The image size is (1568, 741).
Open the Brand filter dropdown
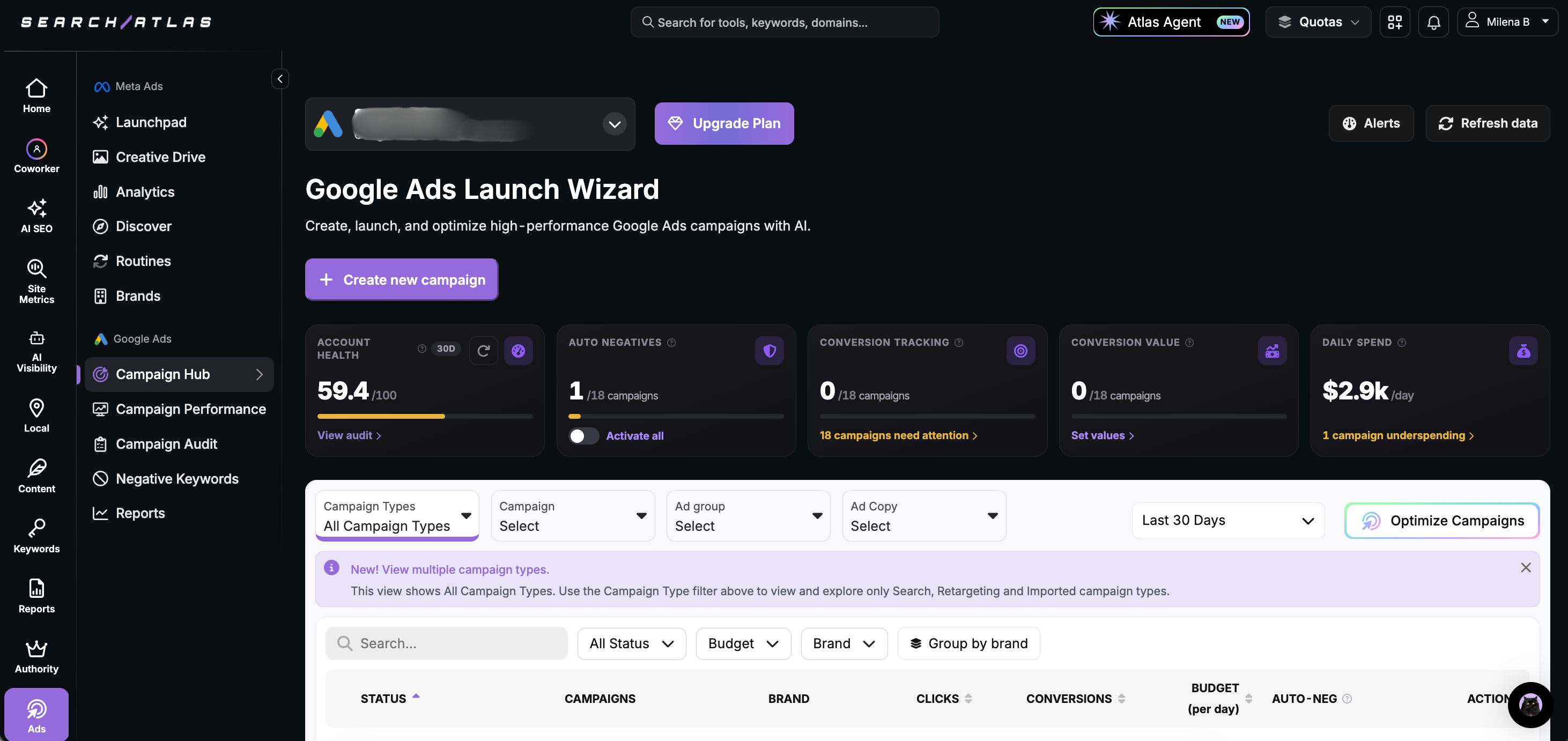click(844, 643)
